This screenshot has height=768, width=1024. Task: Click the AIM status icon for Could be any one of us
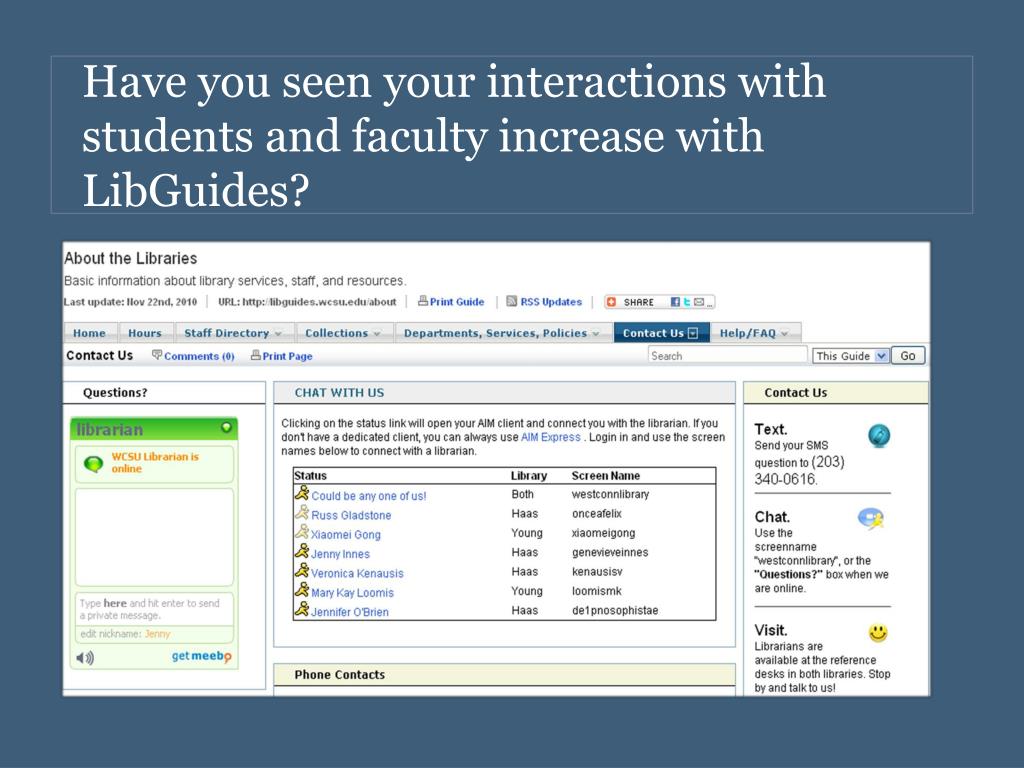302,493
